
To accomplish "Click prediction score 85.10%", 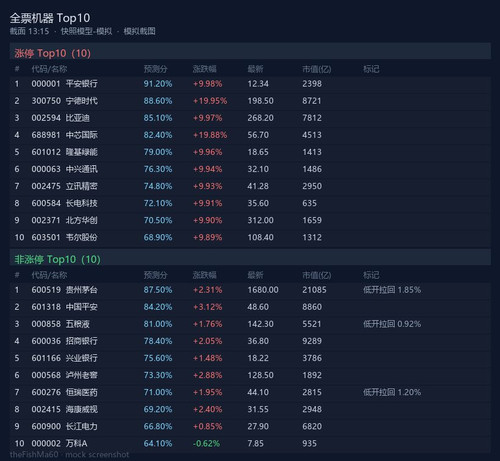I will coord(158,118).
